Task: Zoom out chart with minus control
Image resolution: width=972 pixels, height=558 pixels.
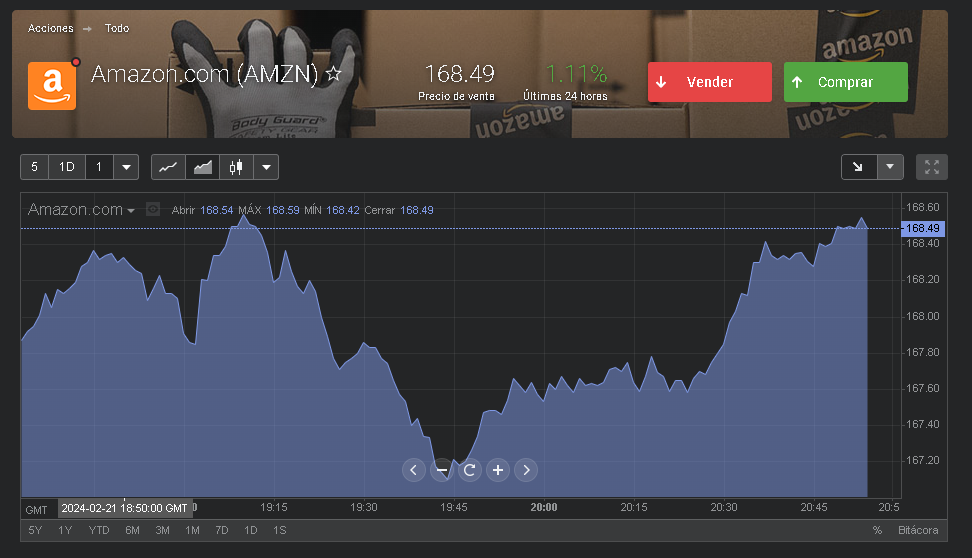Action: 441,470
